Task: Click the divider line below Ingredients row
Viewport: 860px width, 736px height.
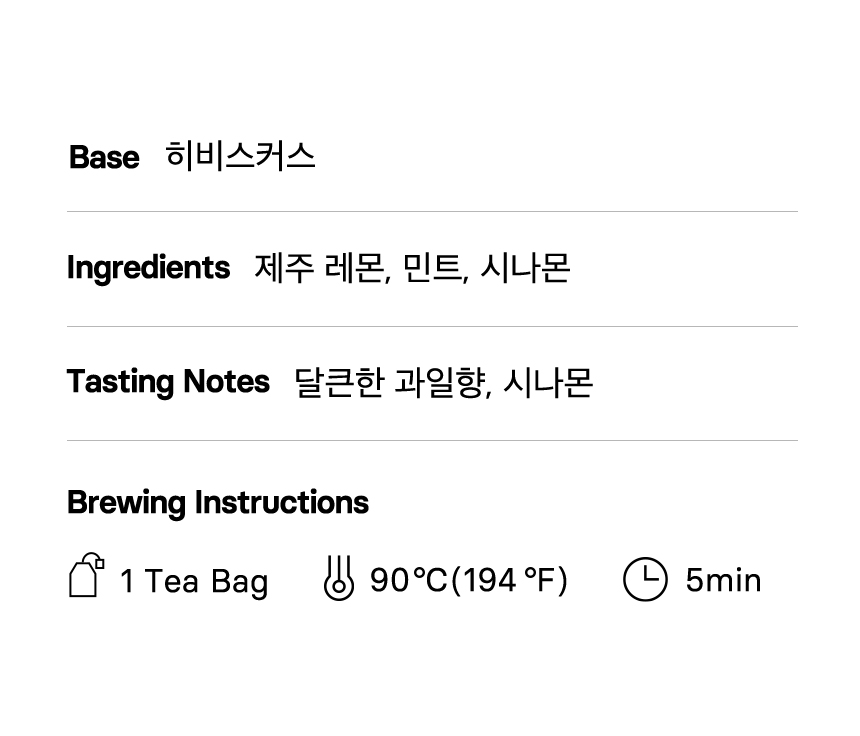Action: 432,326
